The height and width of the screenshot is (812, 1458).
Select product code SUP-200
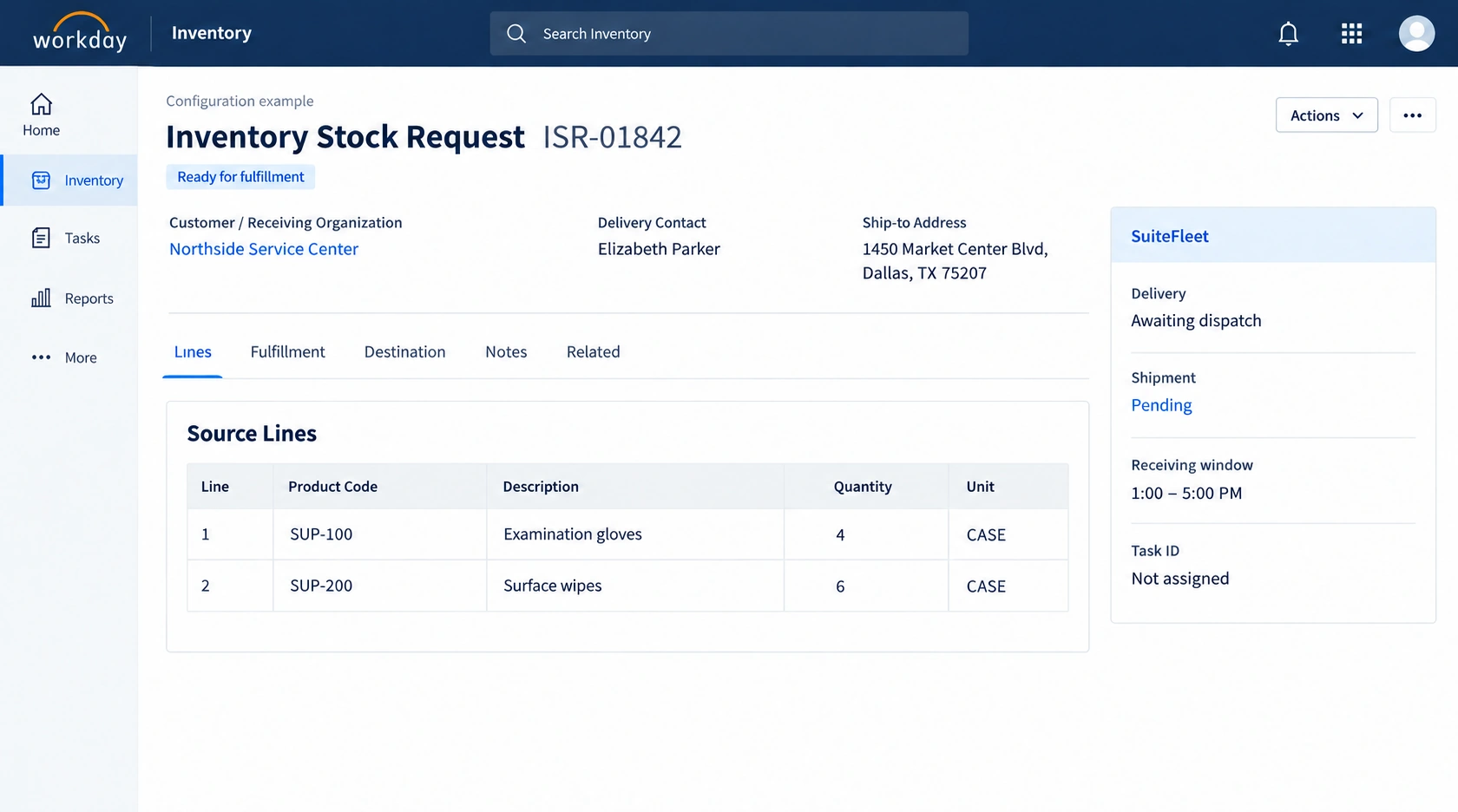pyautogui.click(x=321, y=586)
